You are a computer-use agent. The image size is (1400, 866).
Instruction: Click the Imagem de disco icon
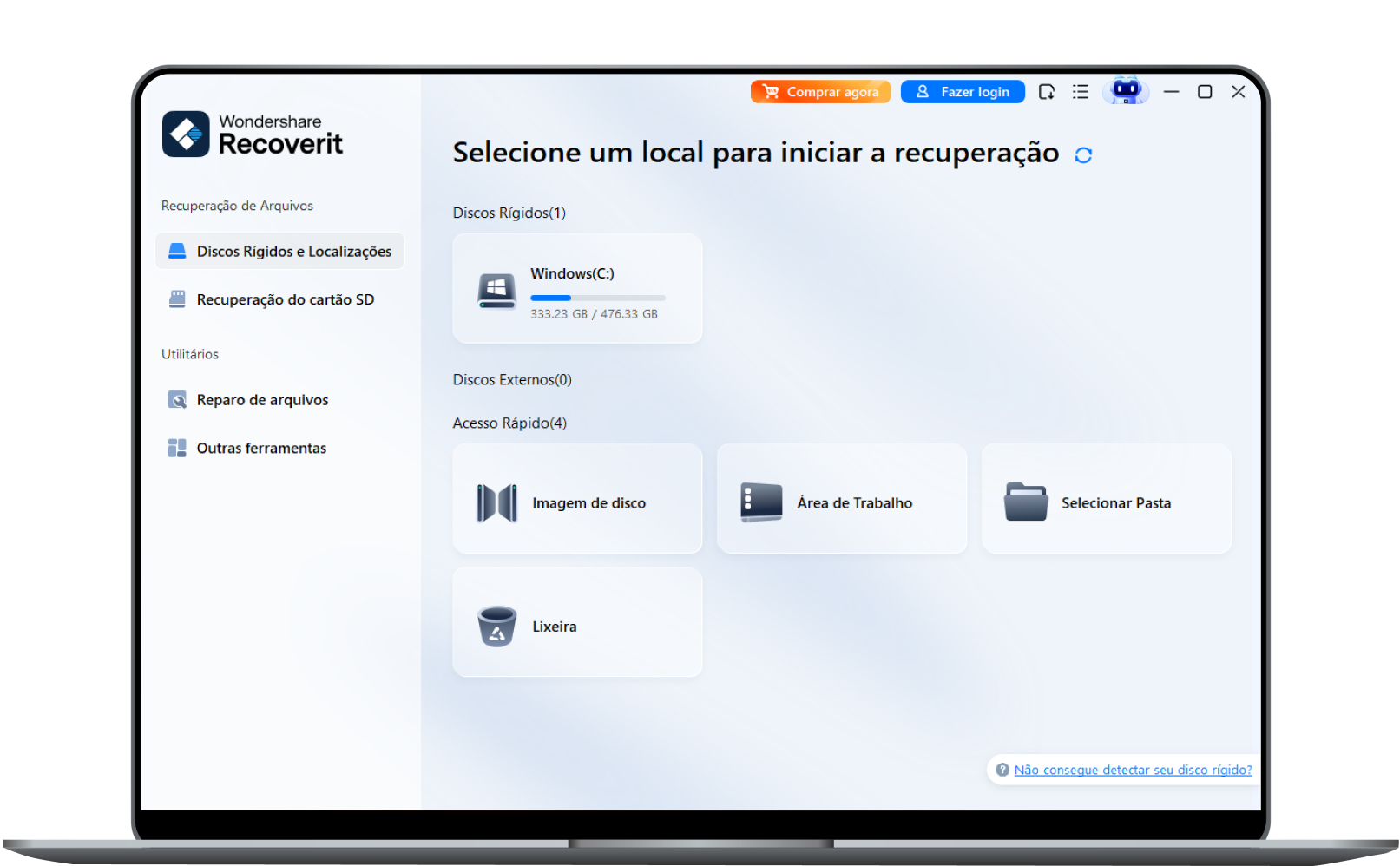click(x=496, y=502)
